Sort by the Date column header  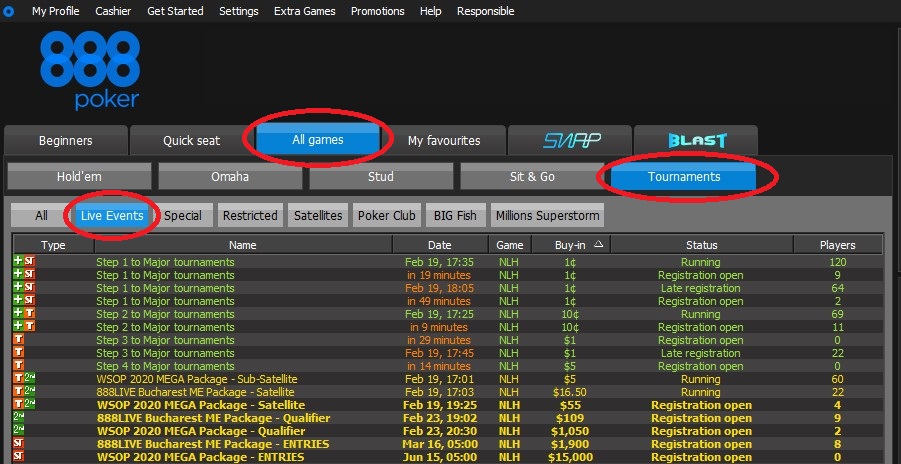tap(440, 245)
